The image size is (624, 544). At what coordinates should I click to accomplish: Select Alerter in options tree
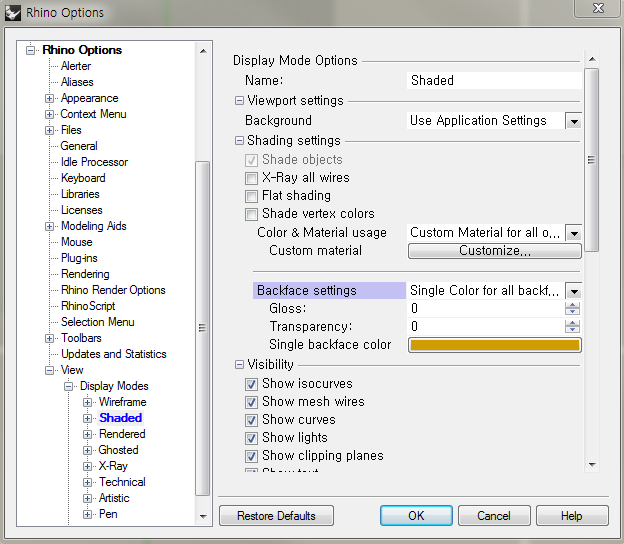coord(76,66)
